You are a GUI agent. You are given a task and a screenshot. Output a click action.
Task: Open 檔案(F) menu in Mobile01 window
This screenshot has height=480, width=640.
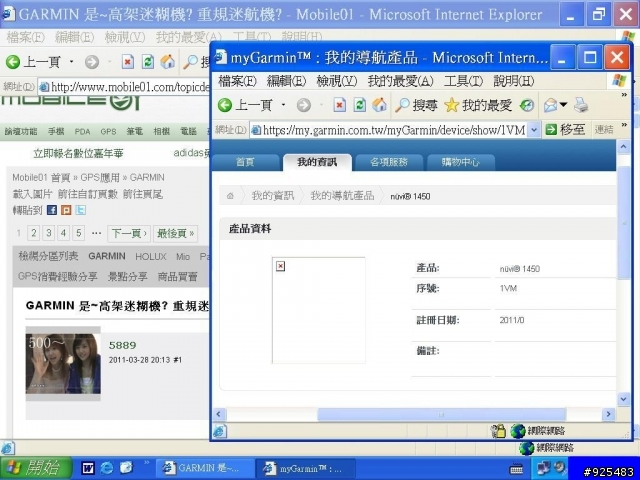[25, 38]
